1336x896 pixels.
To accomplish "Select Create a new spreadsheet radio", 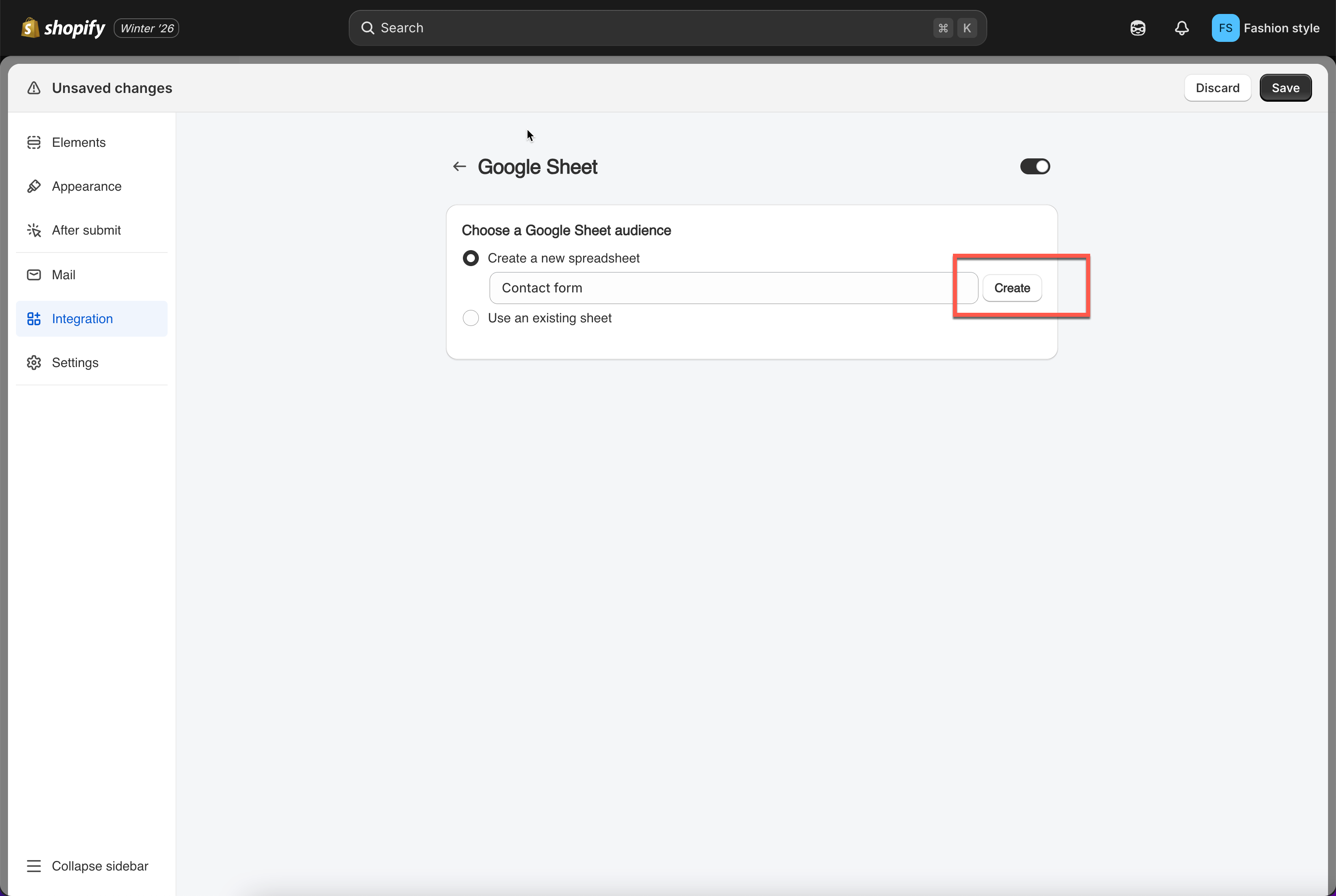I will pos(470,258).
